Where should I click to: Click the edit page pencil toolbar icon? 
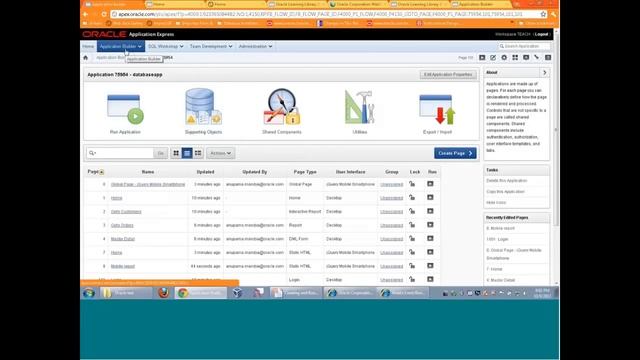coord(493,58)
